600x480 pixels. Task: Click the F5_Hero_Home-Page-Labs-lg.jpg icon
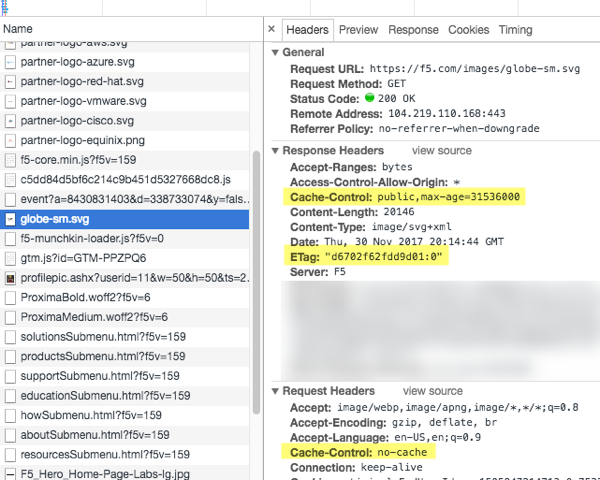(10, 474)
